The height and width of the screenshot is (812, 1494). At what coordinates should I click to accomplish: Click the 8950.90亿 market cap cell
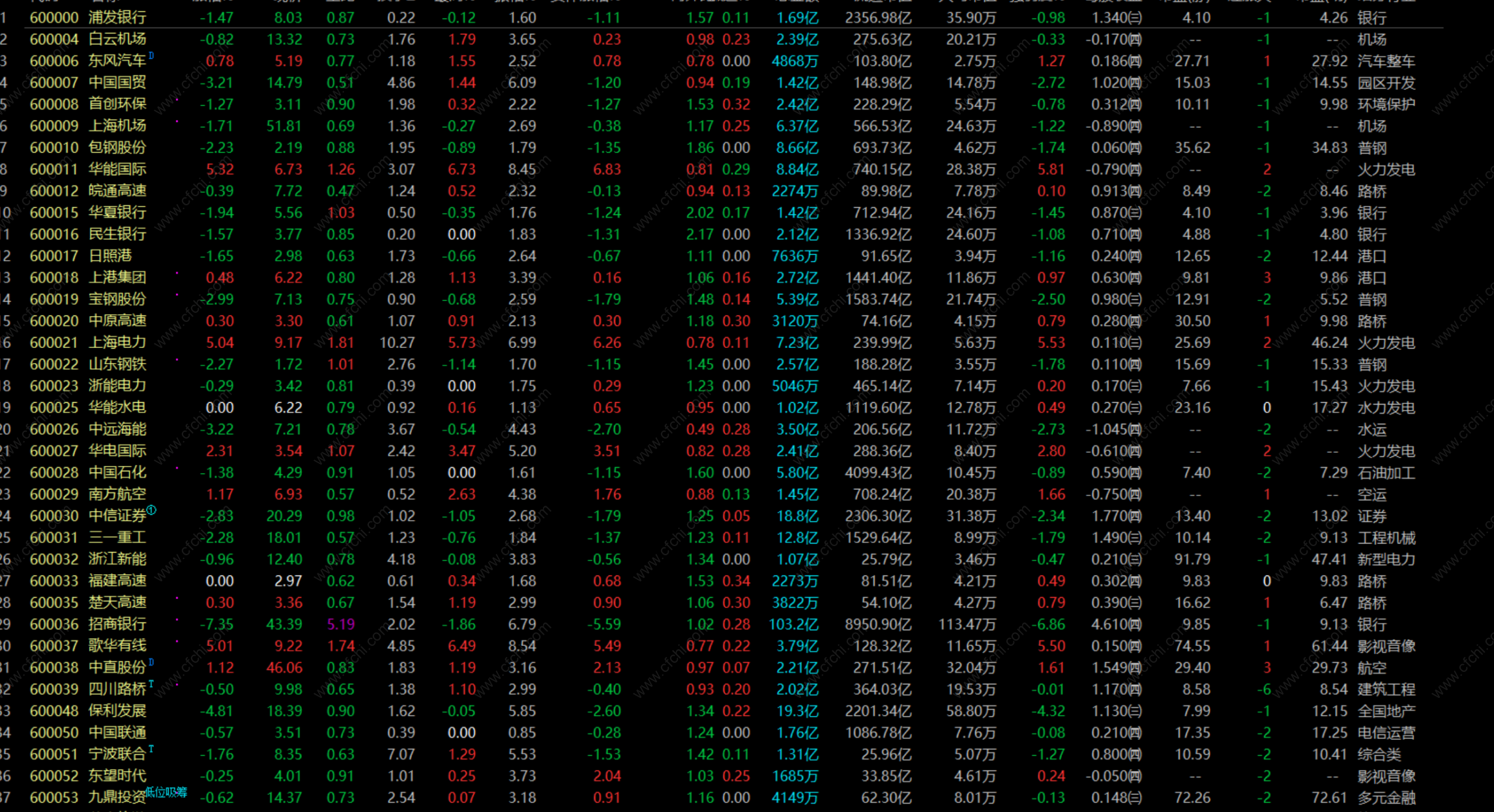point(877,624)
